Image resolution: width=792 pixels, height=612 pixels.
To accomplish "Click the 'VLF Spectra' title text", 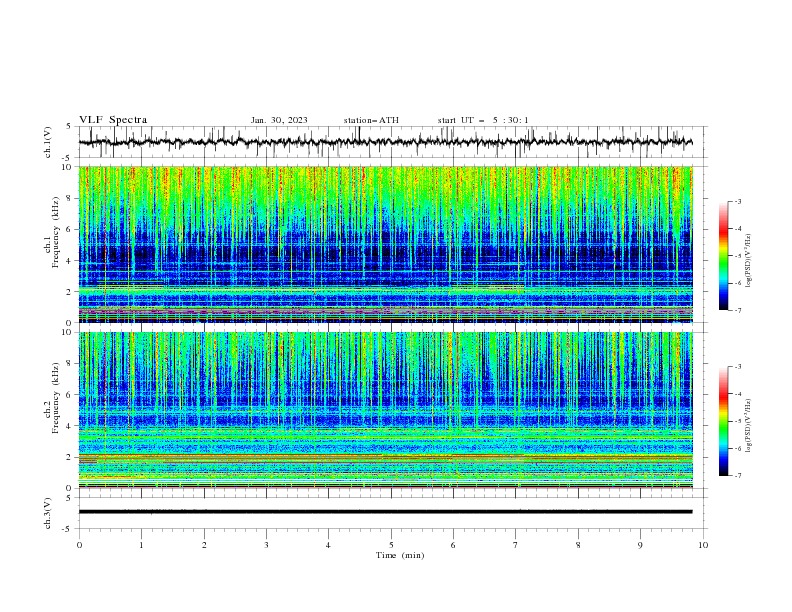I will [113, 120].
